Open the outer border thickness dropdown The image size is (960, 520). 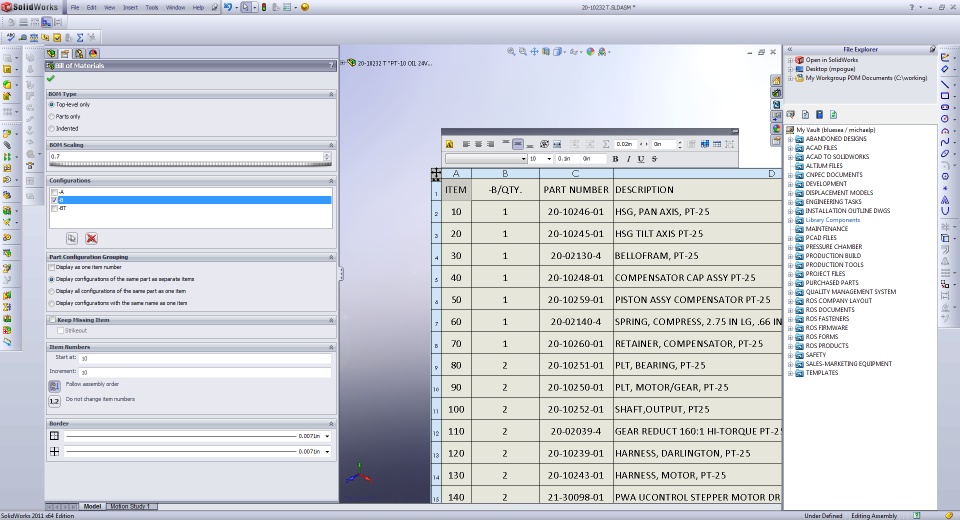[x=327, y=437]
